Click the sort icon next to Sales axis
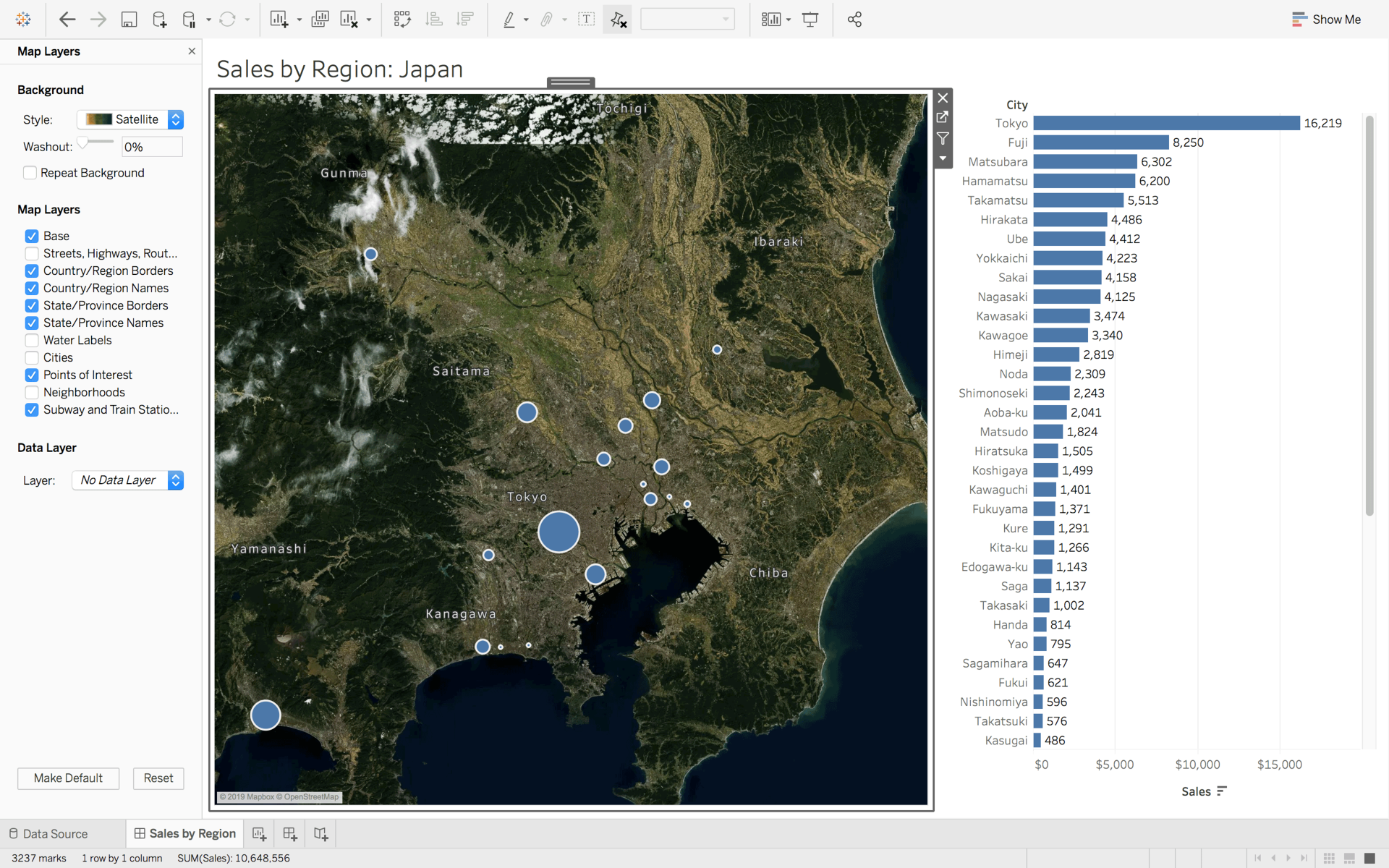The width and height of the screenshot is (1389, 868). pos(1222,791)
